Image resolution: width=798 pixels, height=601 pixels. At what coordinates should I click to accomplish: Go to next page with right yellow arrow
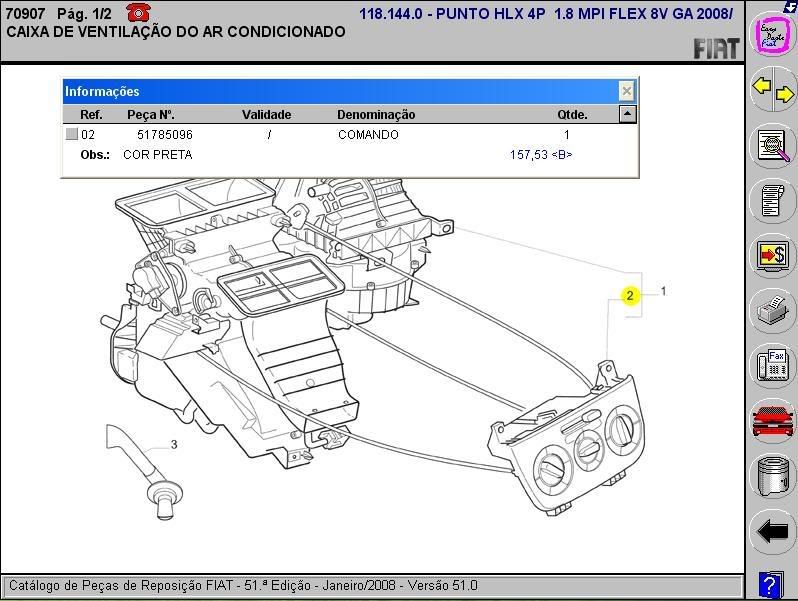[x=784, y=94]
